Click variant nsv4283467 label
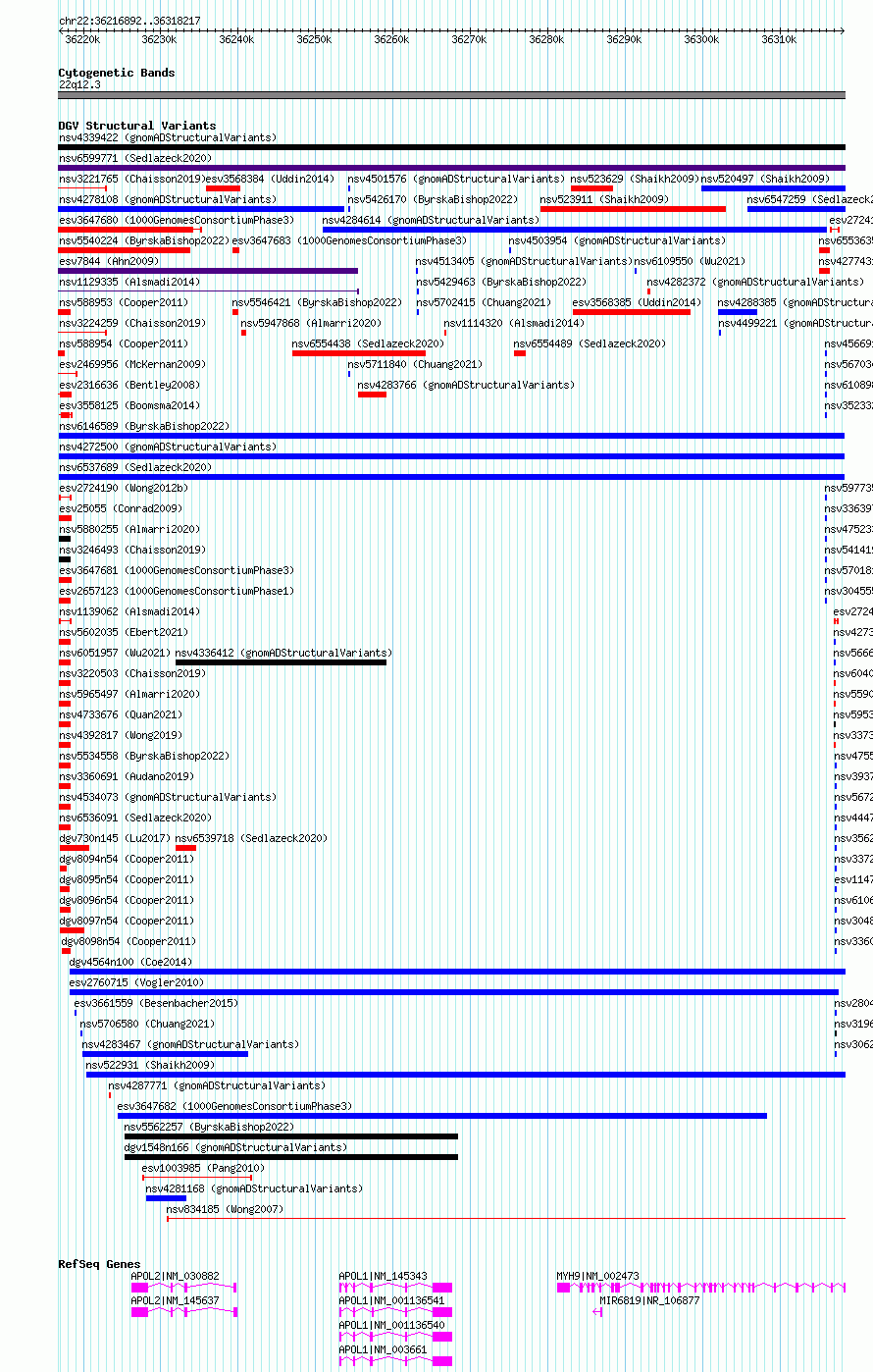This screenshot has height=1372, width=873. [x=190, y=1044]
